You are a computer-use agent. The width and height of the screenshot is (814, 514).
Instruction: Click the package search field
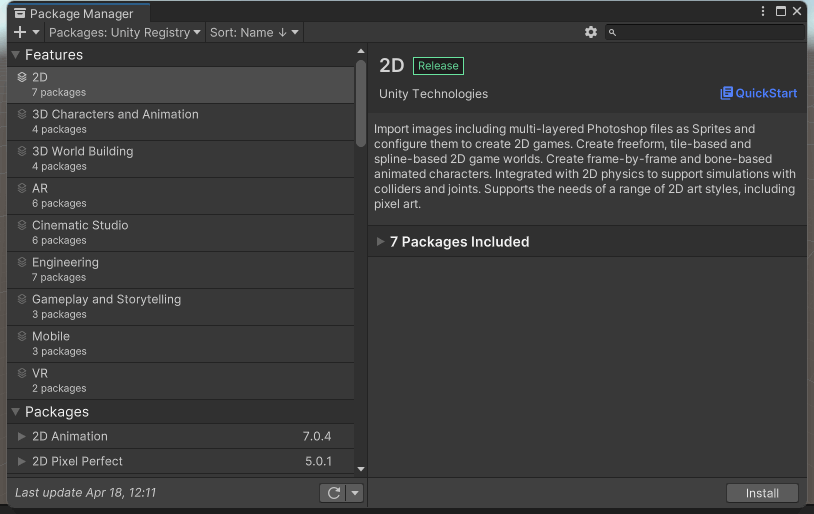(x=705, y=32)
